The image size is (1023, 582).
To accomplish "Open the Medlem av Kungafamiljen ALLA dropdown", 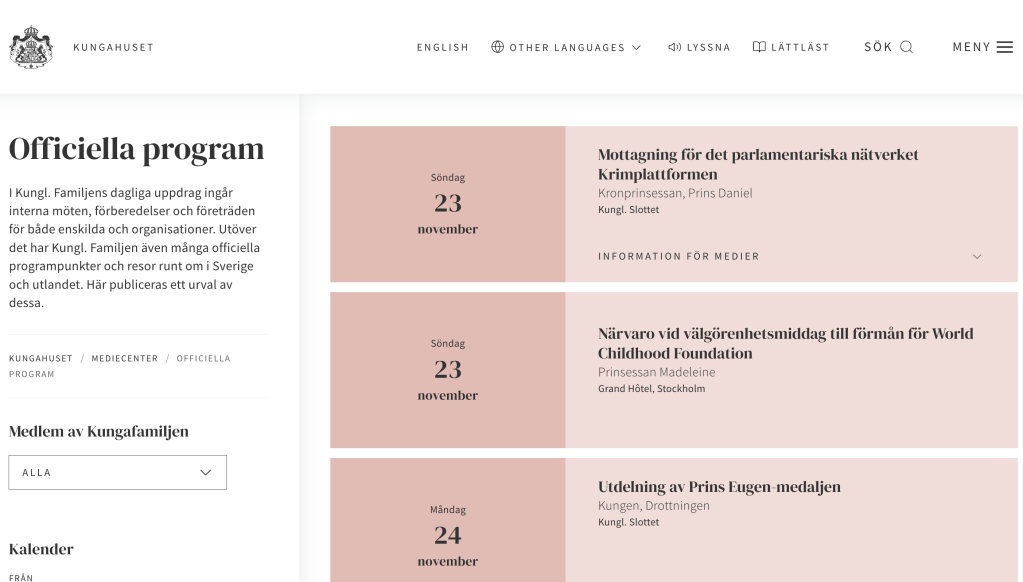I will point(117,472).
